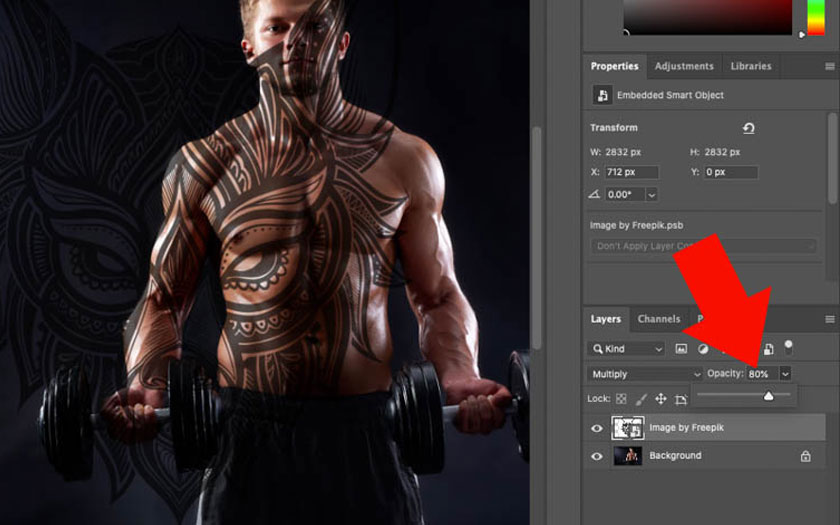
Task: Click the lock transparent pixels icon
Action: coord(621,399)
